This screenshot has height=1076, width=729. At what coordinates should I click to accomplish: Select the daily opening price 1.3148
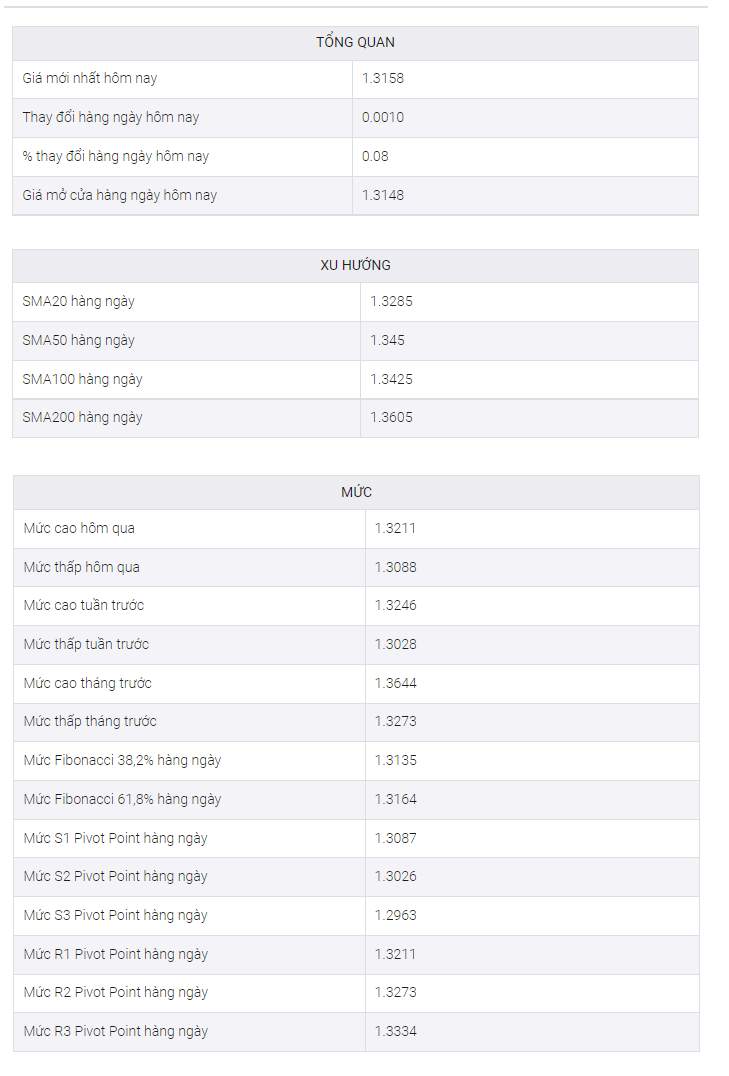click(x=383, y=196)
